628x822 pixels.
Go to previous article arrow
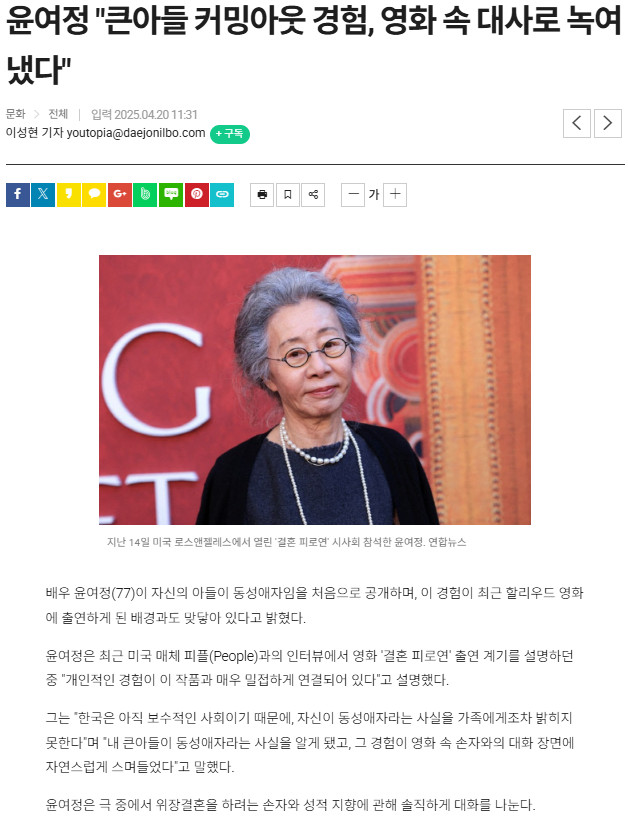coord(577,124)
